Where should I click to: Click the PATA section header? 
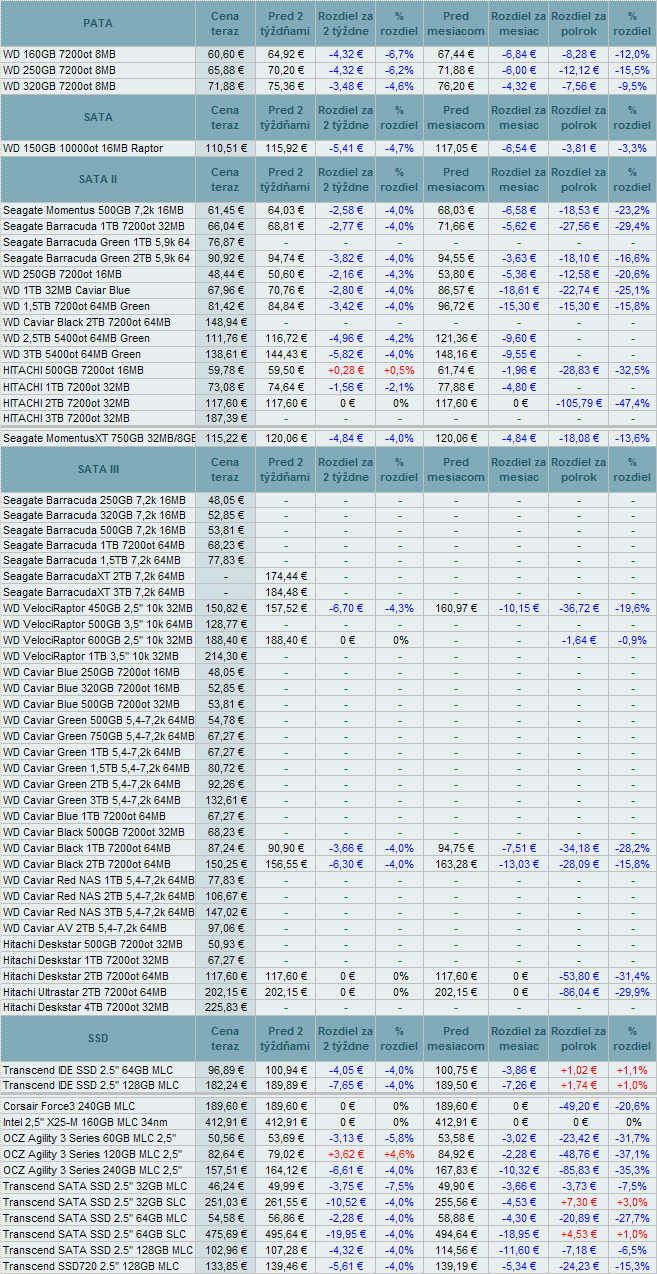(x=97, y=23)
